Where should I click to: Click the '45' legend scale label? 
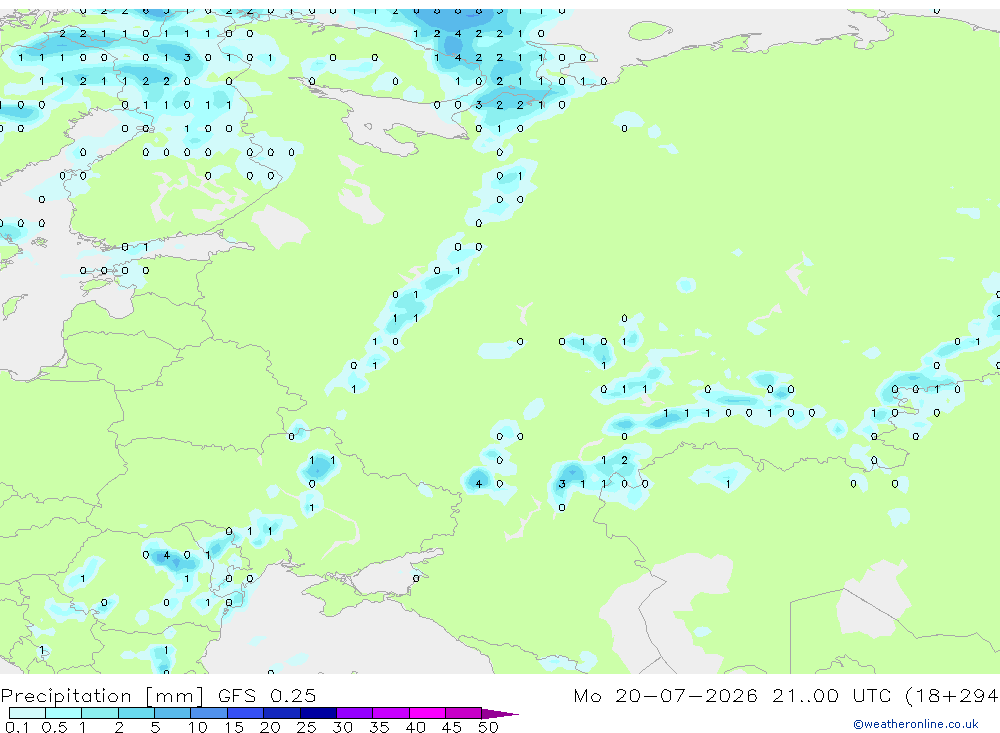point(452,727)
